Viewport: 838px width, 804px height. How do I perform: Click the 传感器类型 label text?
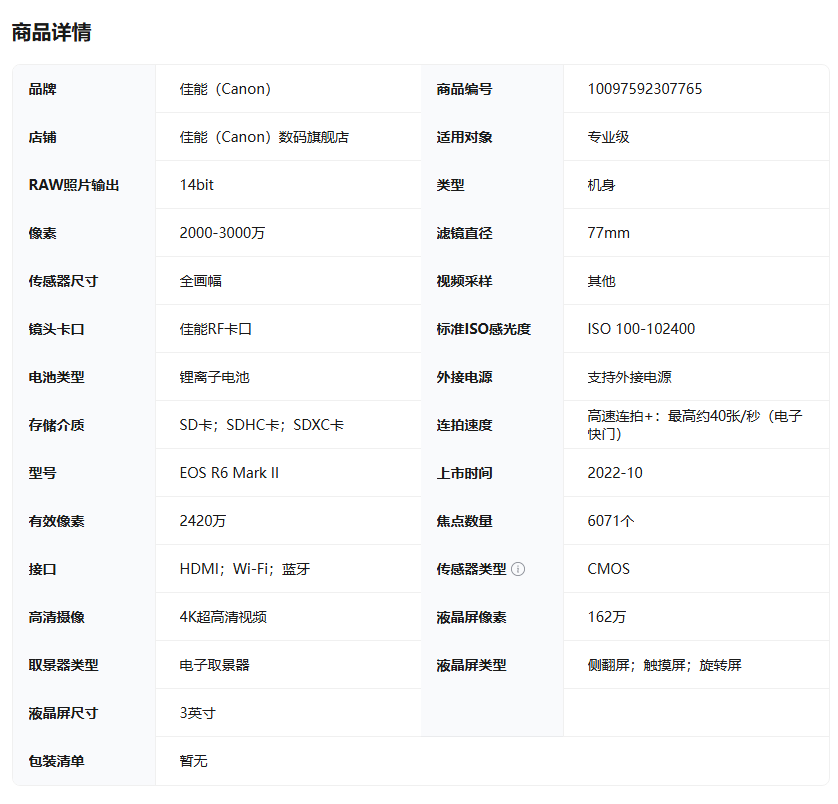click(x=471, y=569)
